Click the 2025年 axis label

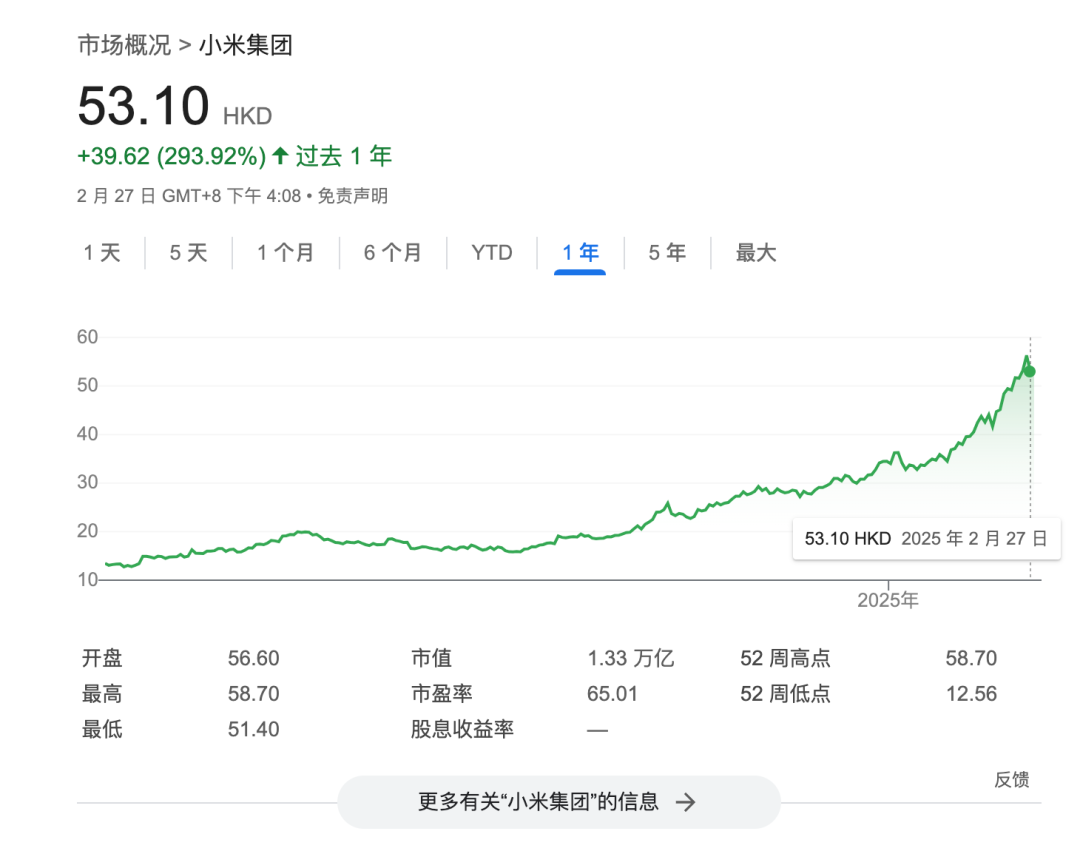click(x=888, y=601)
